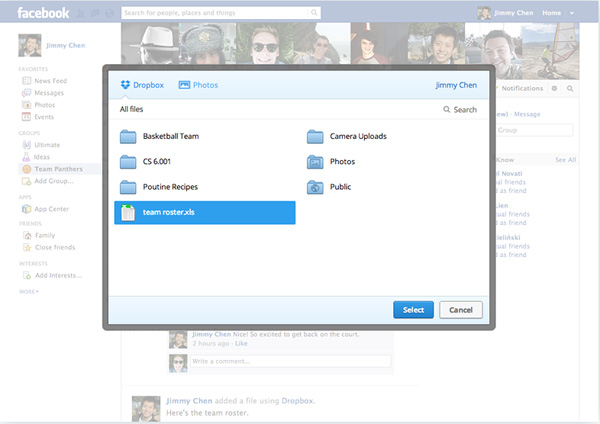Open the CS 6.001 folder icon
600x424 pixels.
[x=128, y=162]
